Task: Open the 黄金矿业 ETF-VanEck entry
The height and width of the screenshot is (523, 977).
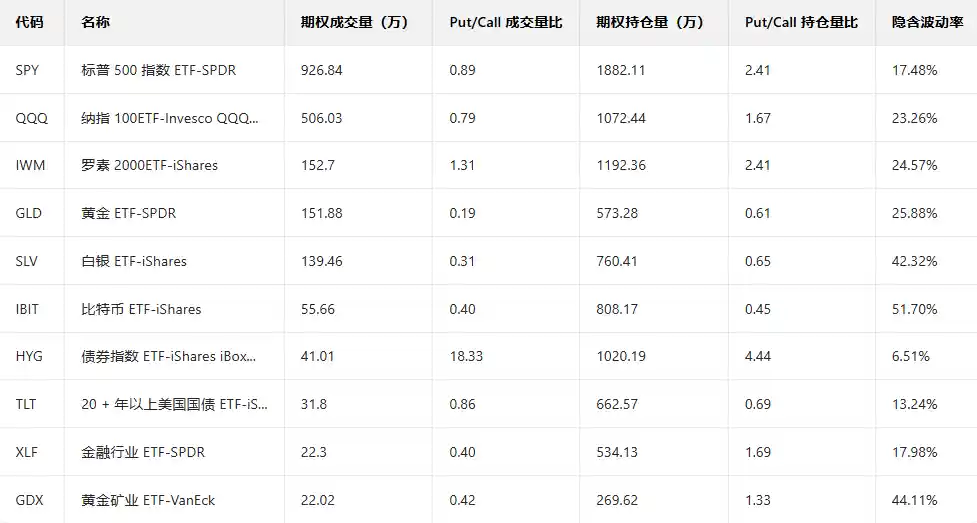Action: coord(148,500)
